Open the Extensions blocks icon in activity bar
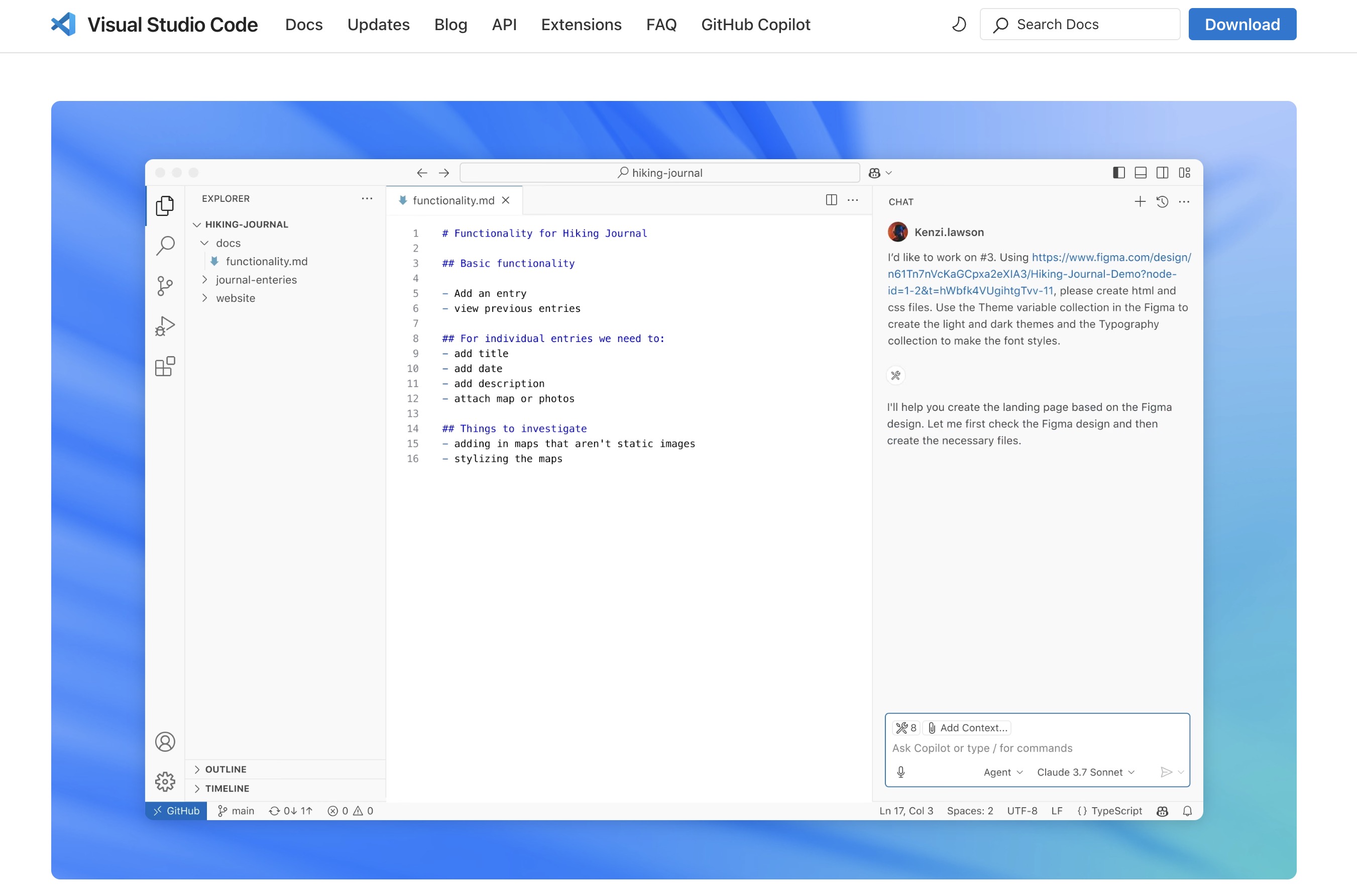Image resolution: width=1357 pixels, height=896 pixels. [165, 366]
